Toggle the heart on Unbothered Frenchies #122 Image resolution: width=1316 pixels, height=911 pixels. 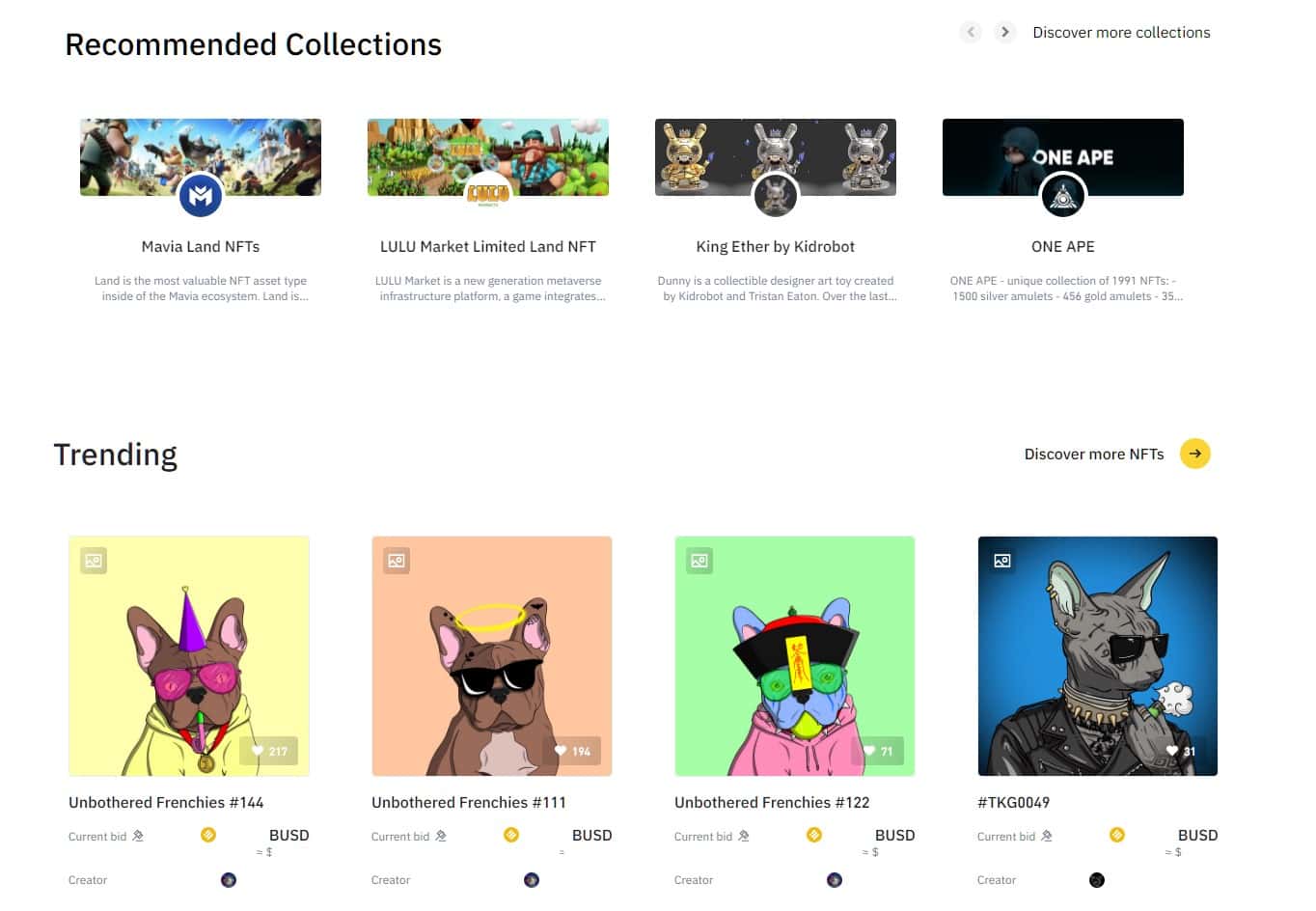pyautogui.click(x=878, y=751)
